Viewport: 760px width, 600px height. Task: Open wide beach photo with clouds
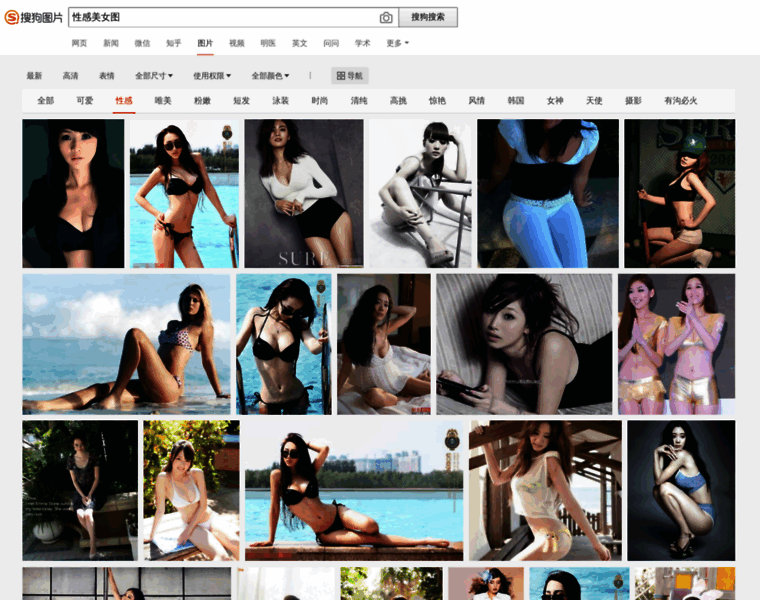[x=126, y=344]
